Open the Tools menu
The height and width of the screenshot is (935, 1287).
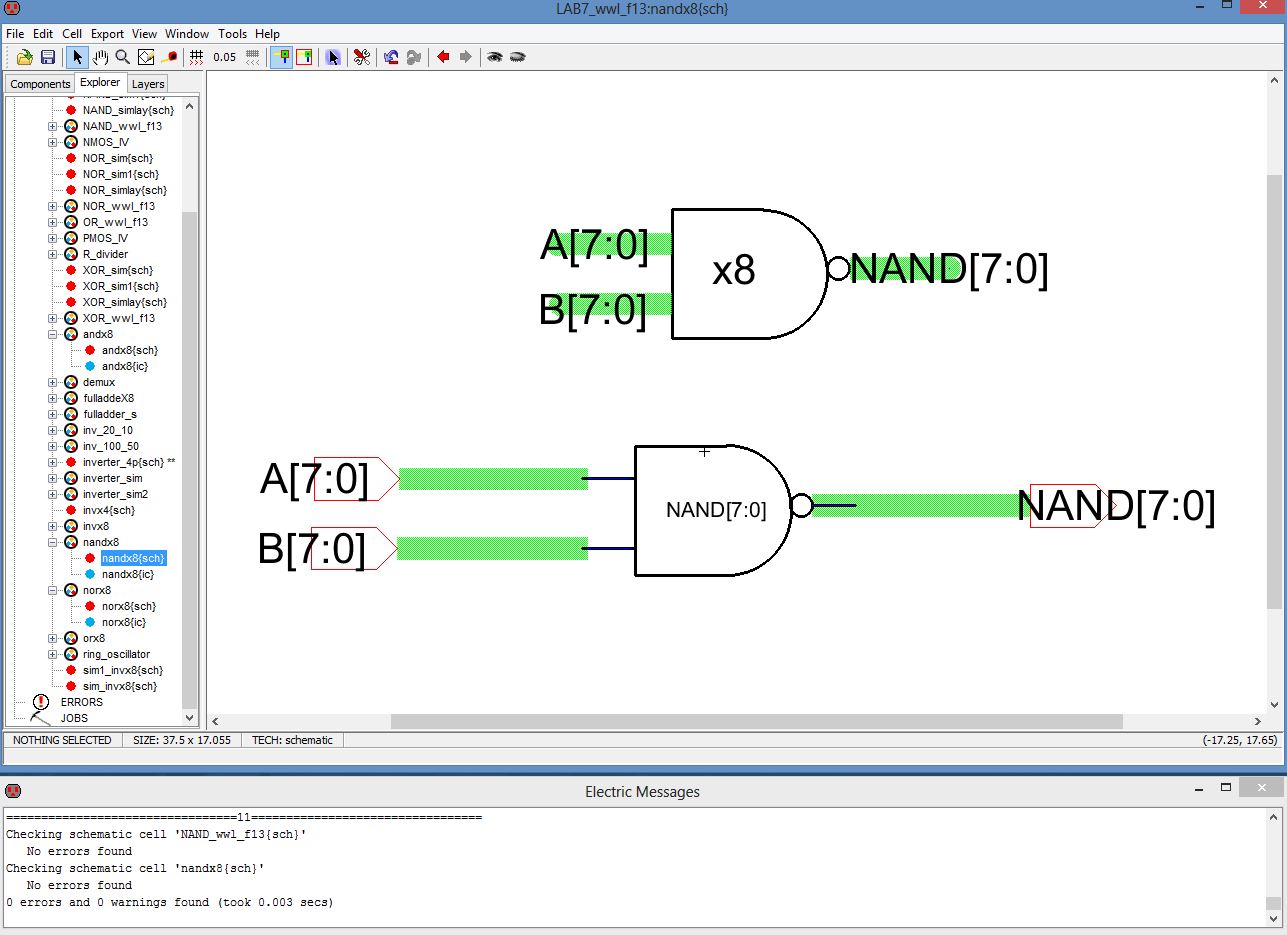point(232,33)
